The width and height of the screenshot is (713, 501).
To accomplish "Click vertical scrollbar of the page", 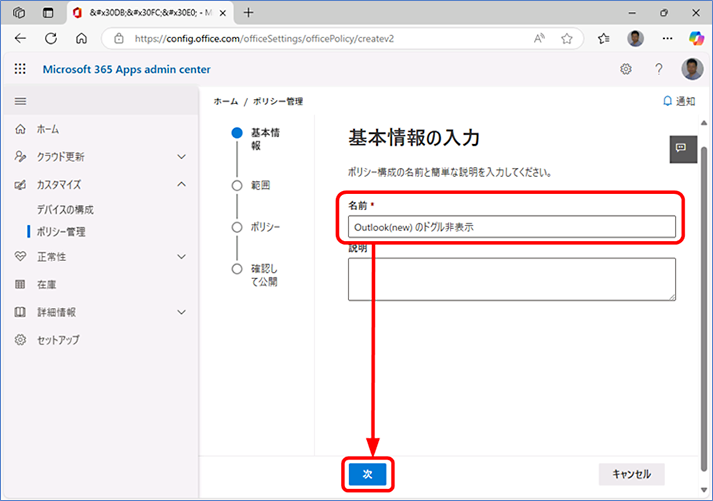I will (x=704, y=309).
